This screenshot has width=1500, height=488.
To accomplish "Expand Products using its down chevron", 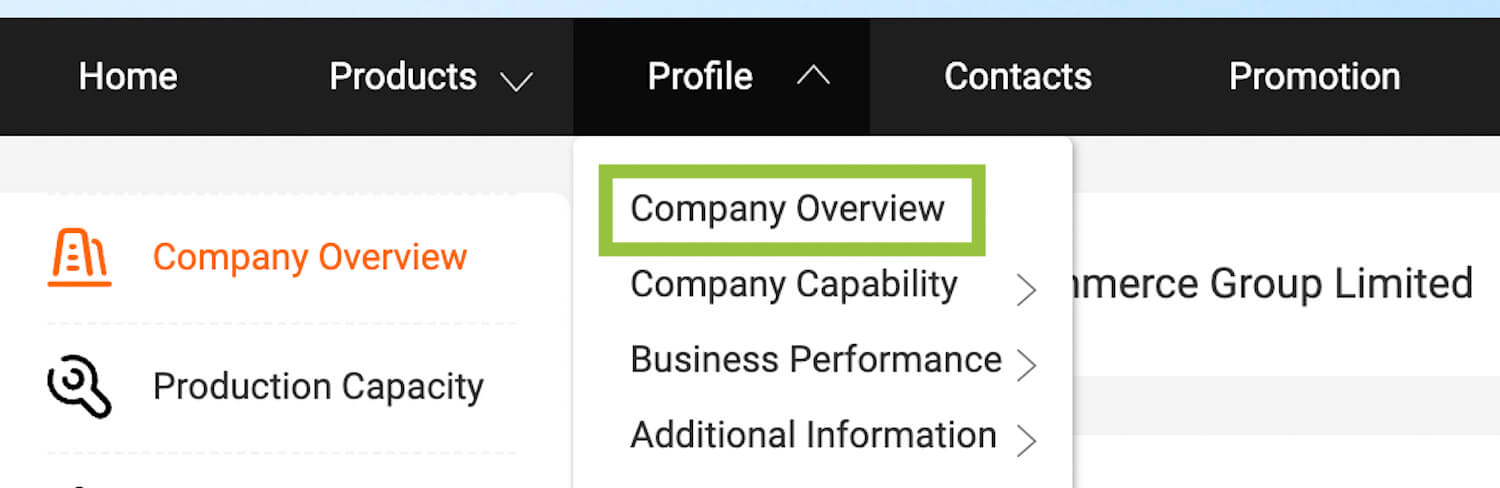I will point(516,80).
